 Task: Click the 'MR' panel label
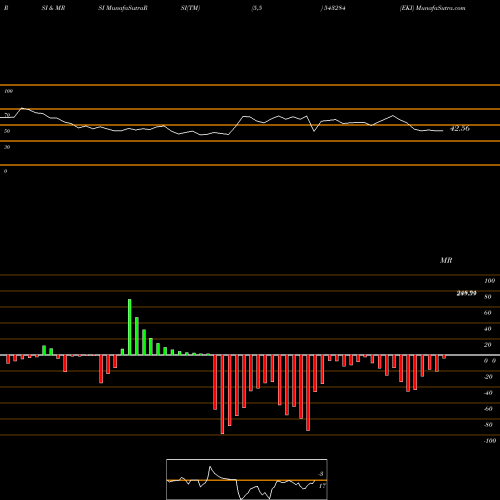pos(446,260)
